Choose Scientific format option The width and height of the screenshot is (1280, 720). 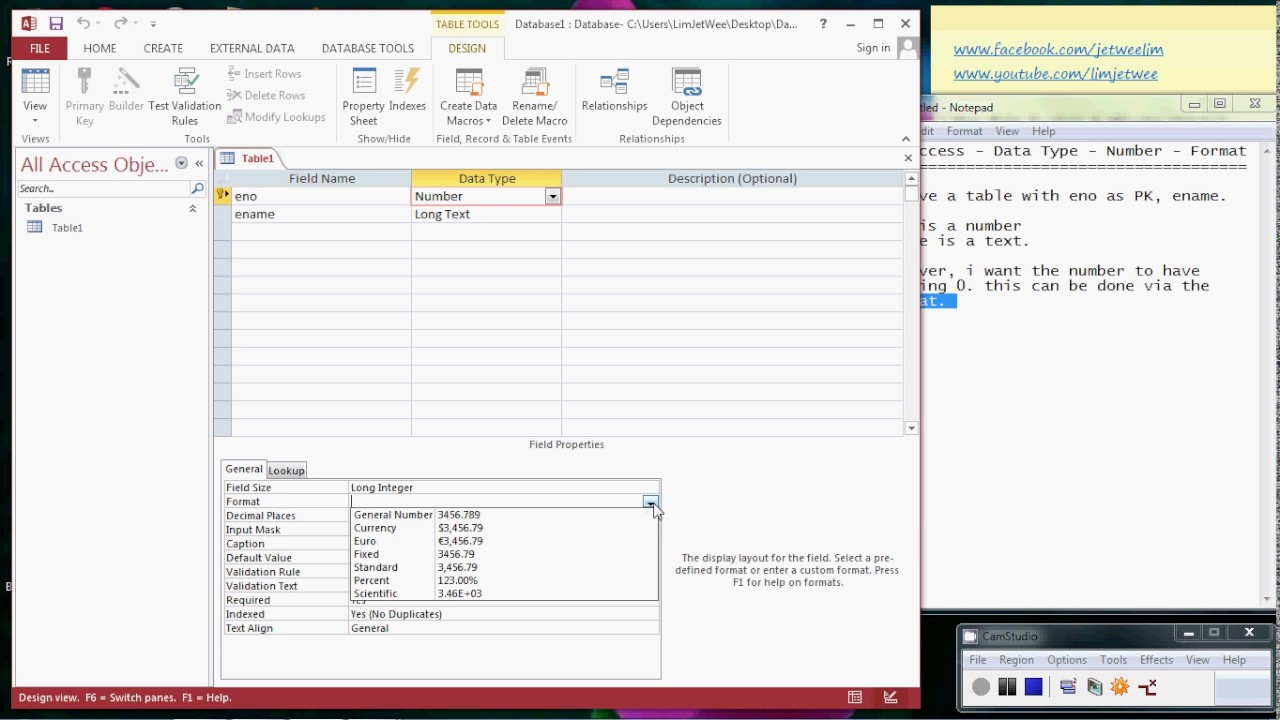(x=504, y=593)
